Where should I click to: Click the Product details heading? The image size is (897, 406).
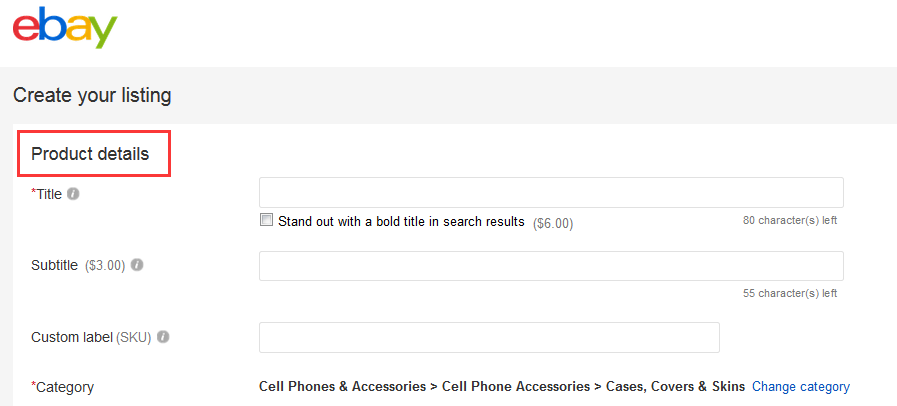90,154
